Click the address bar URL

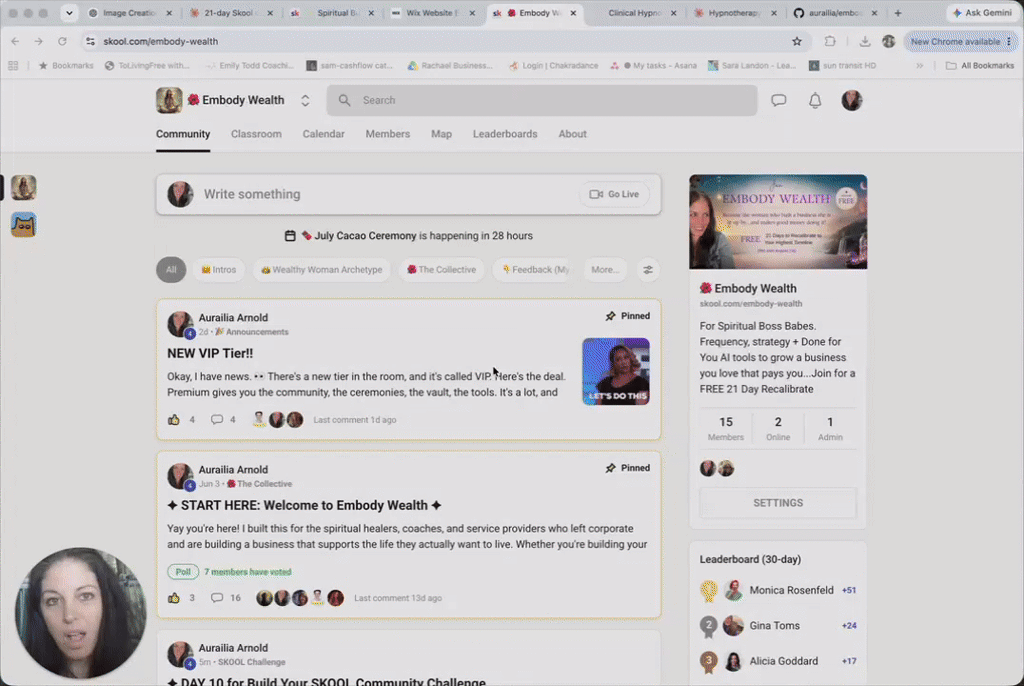pos(161,41)
